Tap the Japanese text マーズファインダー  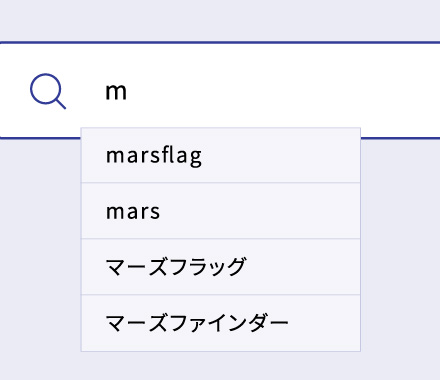point(197,323)
